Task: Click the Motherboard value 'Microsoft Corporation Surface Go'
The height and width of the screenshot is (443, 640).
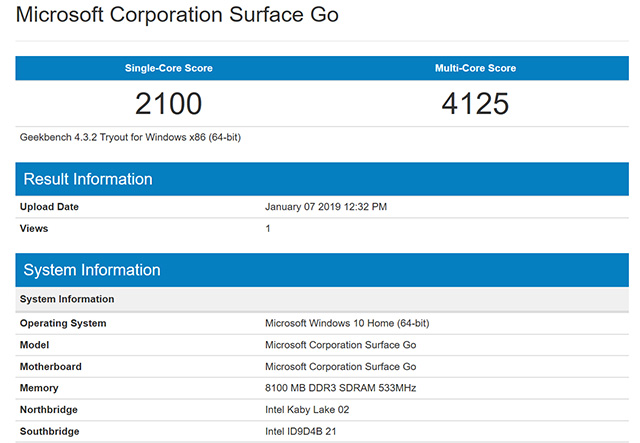Action: (x=340, y=367)
